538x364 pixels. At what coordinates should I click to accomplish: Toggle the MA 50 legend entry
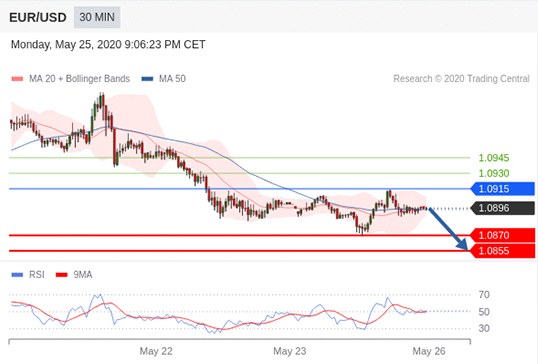164,79
